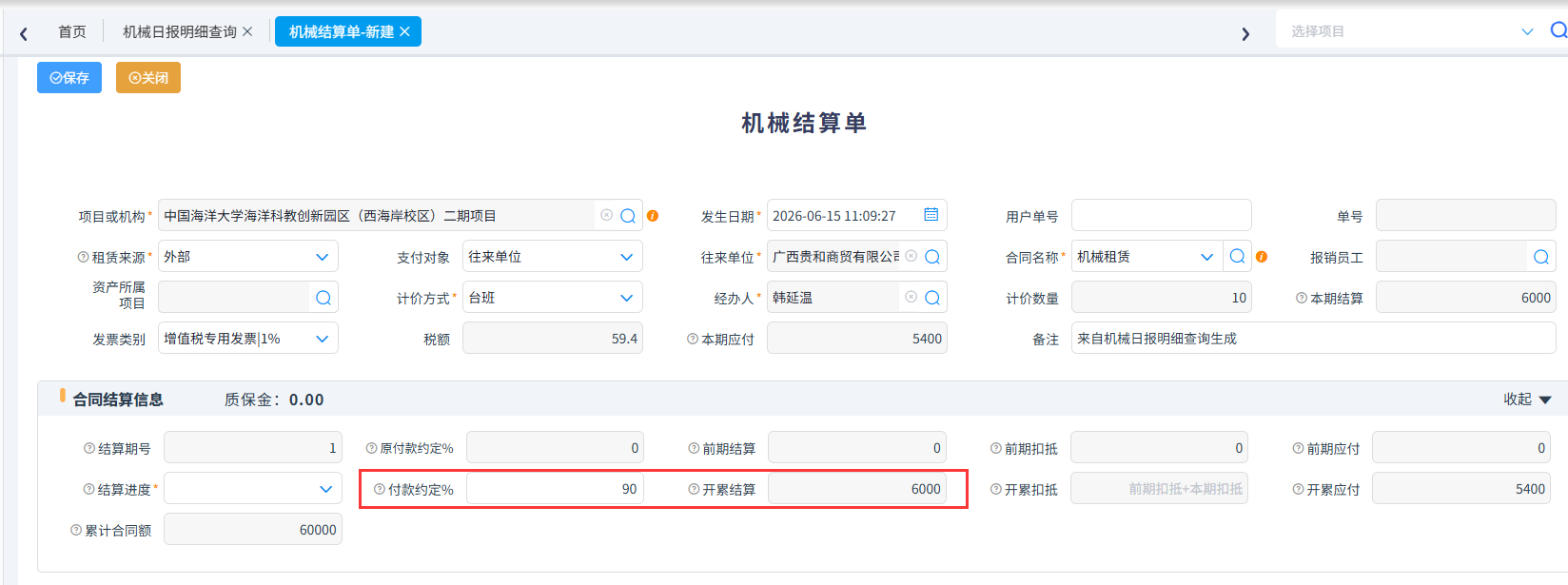Click the help icon next to 付款约定%

[x=380, y=489]
